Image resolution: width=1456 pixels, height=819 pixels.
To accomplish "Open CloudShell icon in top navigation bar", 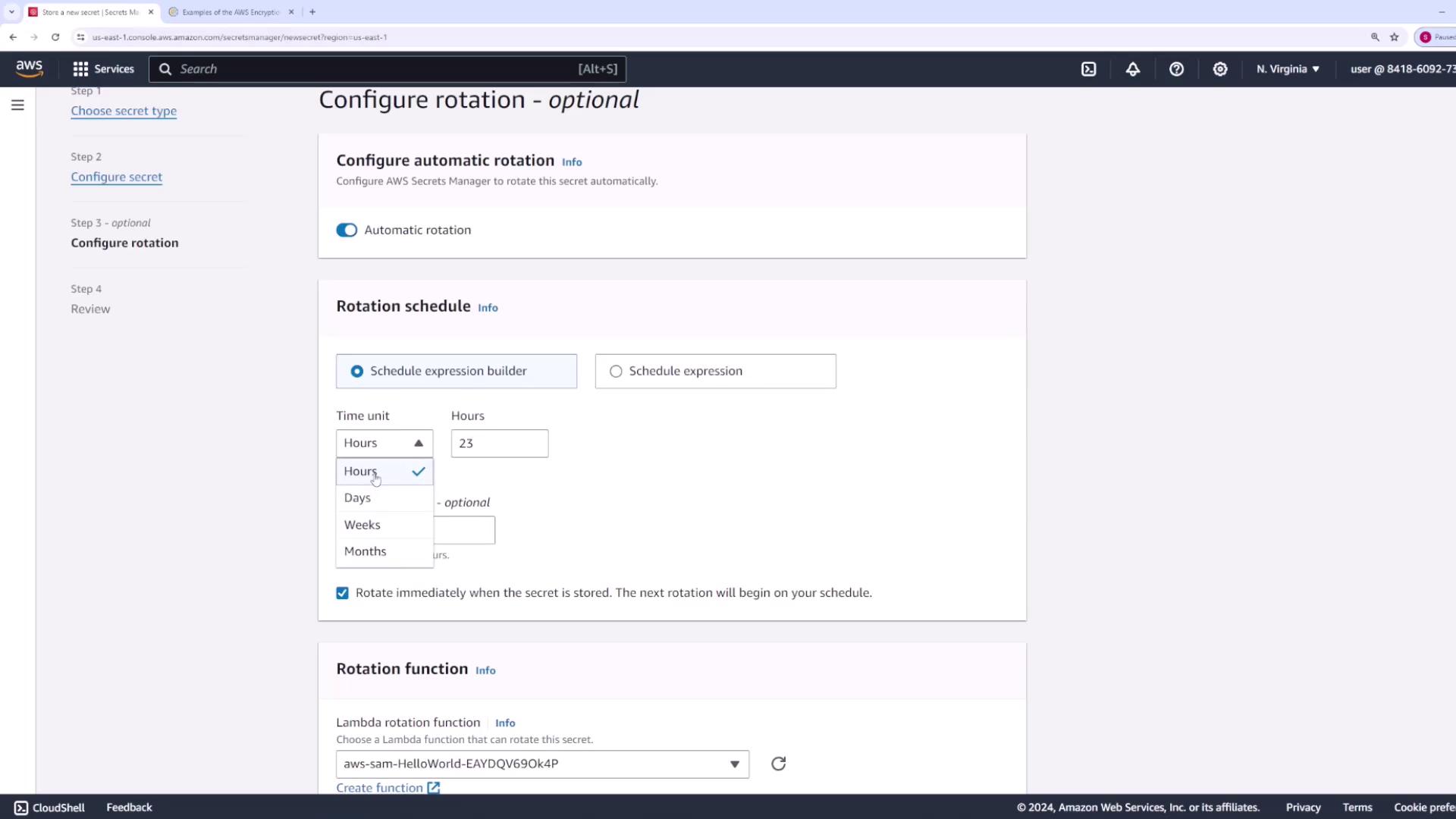I will pos(1089,69).
